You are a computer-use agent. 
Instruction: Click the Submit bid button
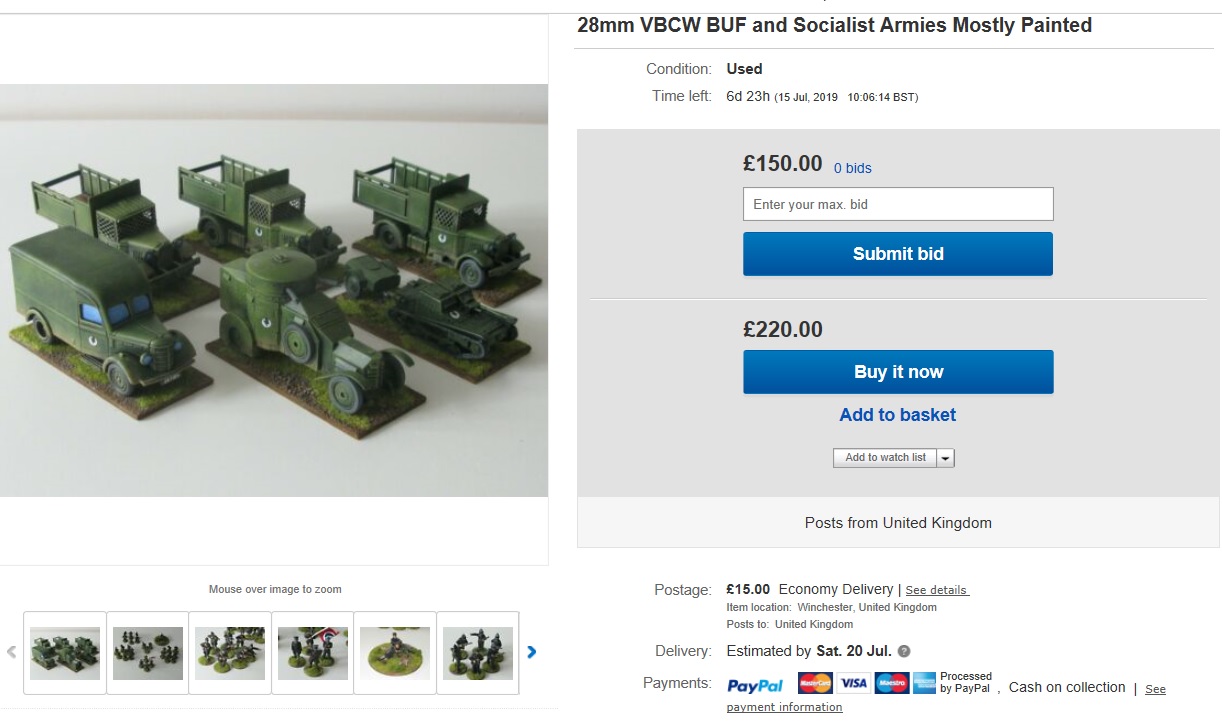tap(897, 253)
